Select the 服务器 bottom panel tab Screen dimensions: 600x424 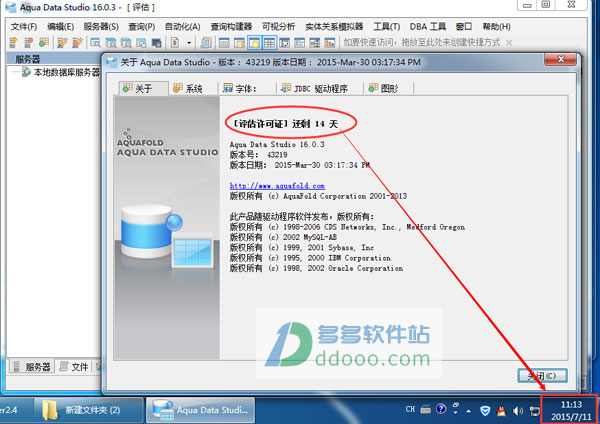[32, 367]
